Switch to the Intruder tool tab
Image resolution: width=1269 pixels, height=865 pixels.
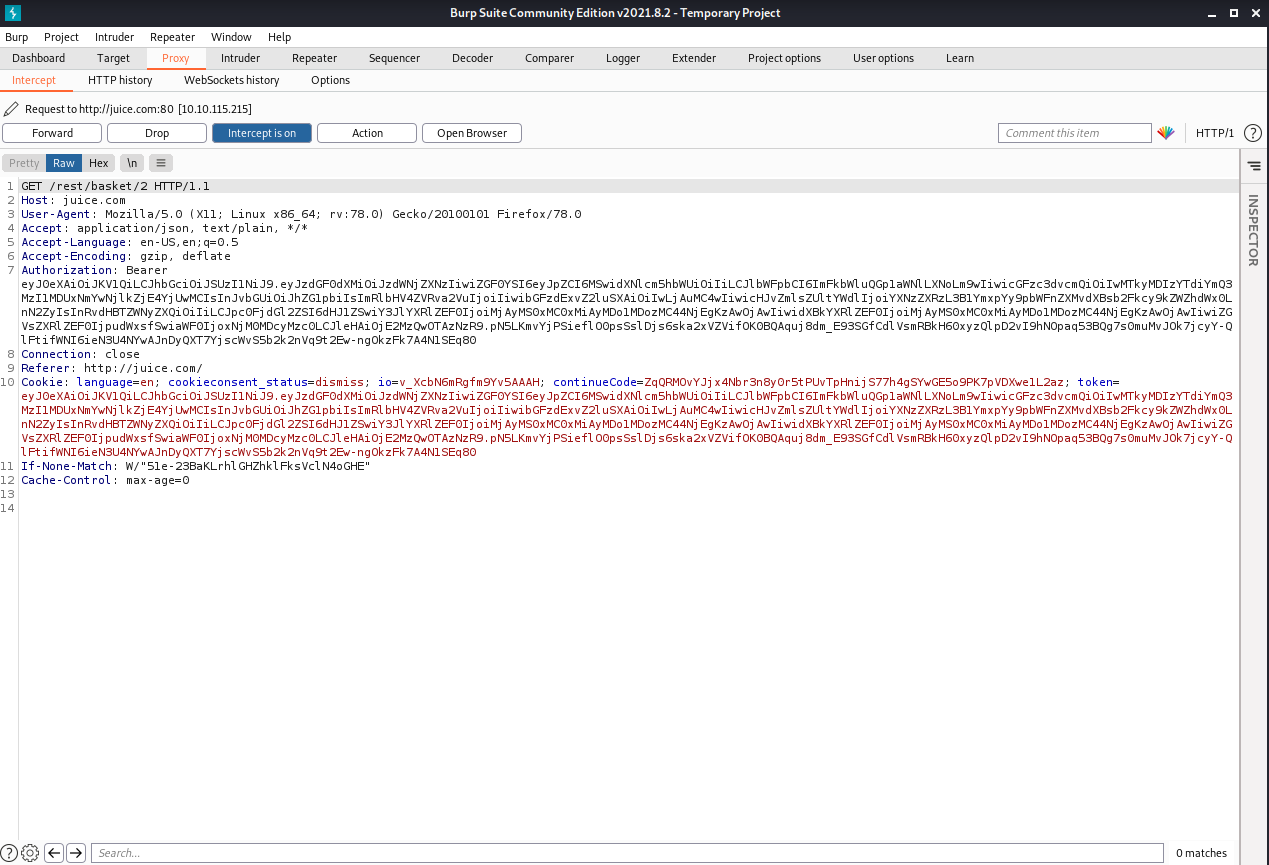click(240, 58)
